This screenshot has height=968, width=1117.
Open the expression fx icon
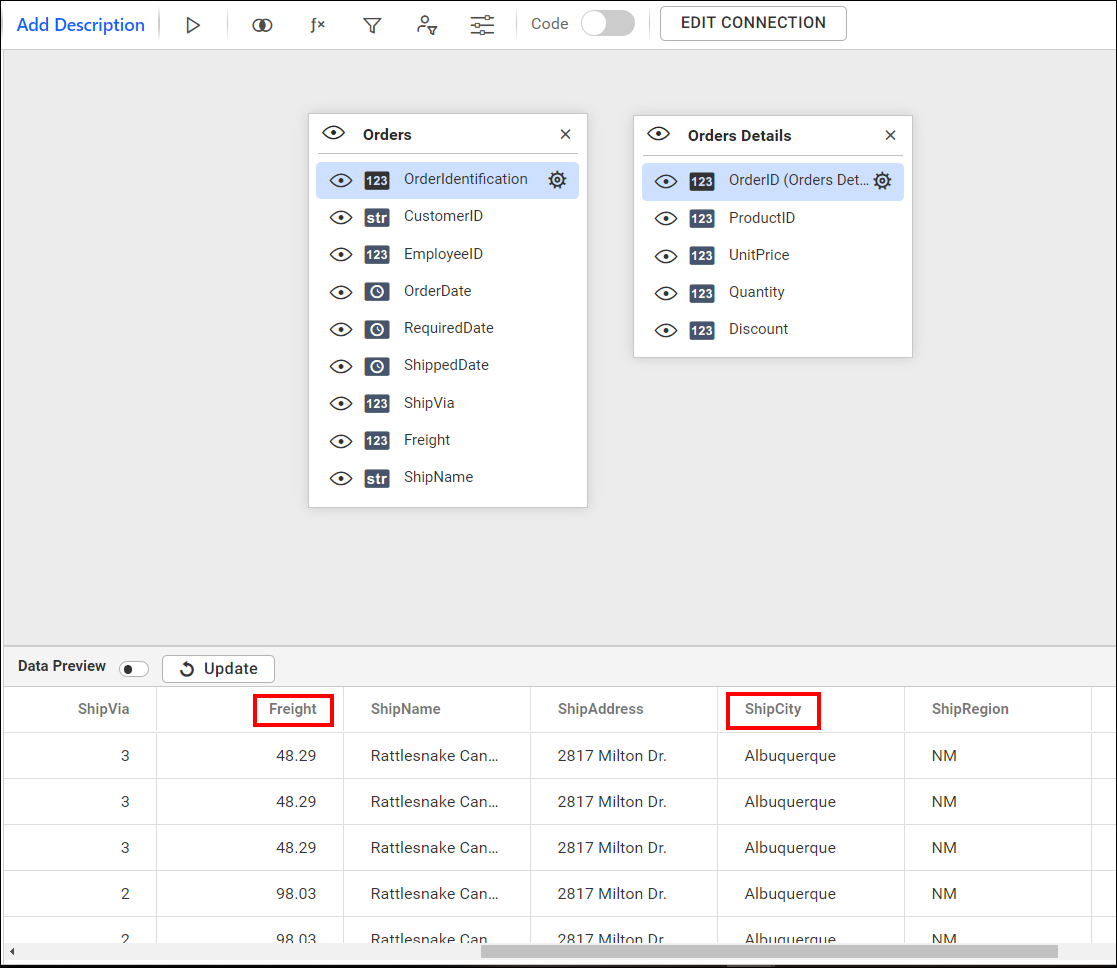[x=317, y=25]
